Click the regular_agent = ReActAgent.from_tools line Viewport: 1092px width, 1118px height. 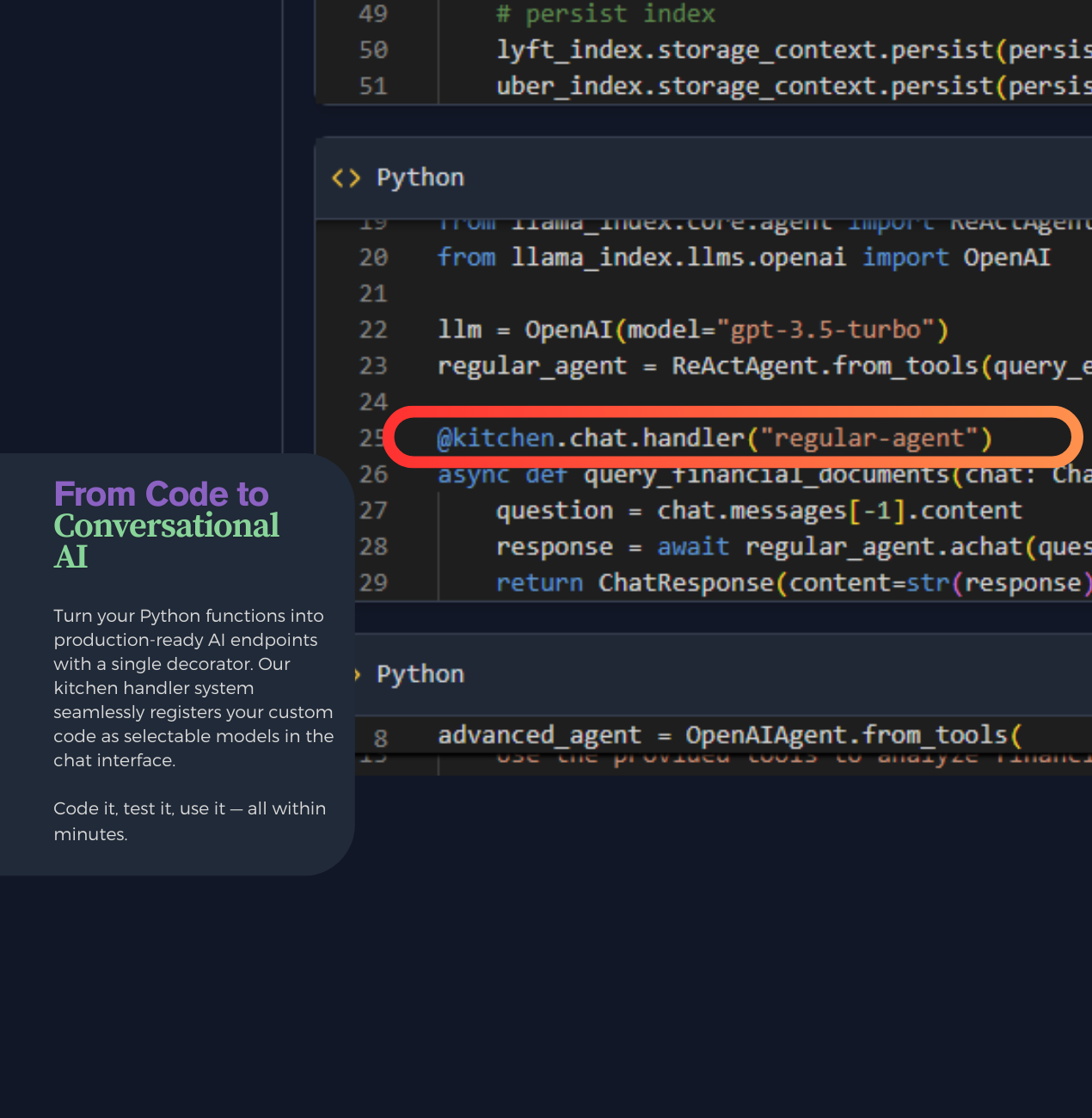[x=764, y=366]
